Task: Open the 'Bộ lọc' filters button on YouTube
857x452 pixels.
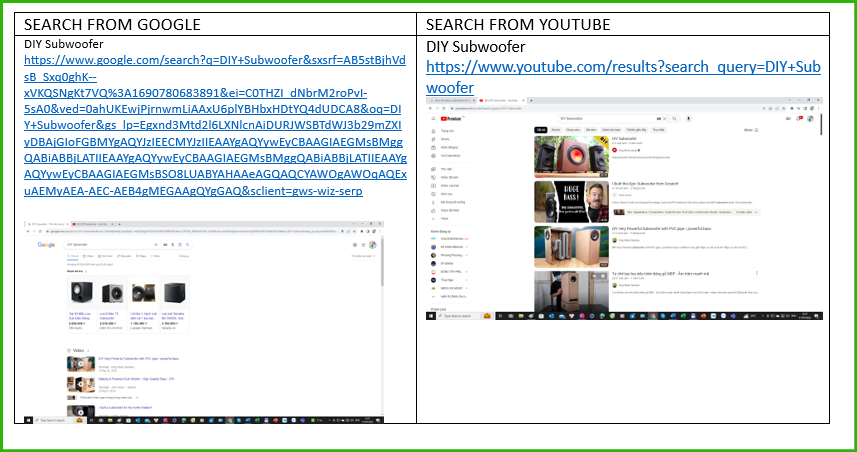Action: (751, 130)
